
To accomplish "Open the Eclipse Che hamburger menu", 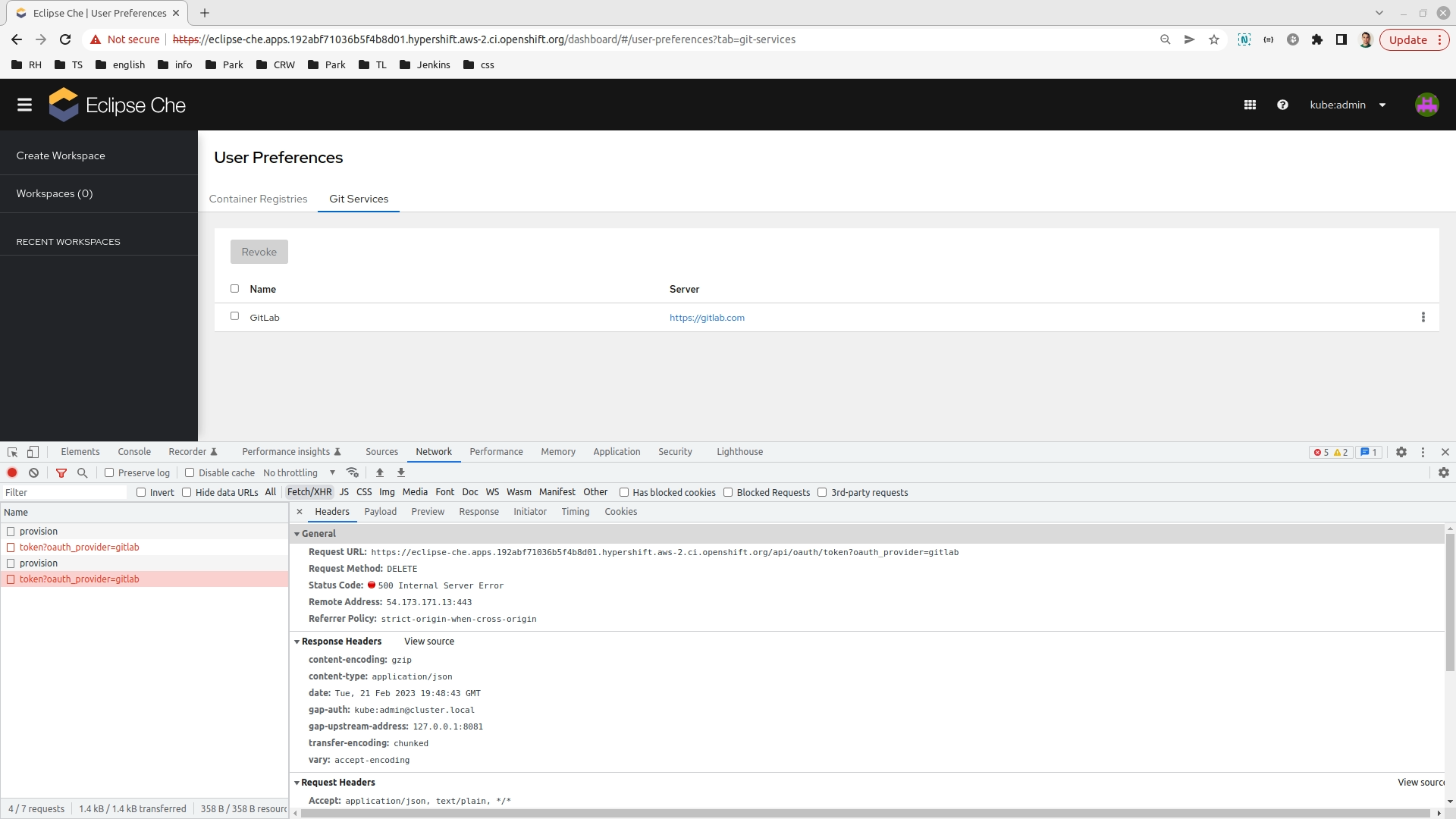I will pyautogui.click(x=24, y=104).
